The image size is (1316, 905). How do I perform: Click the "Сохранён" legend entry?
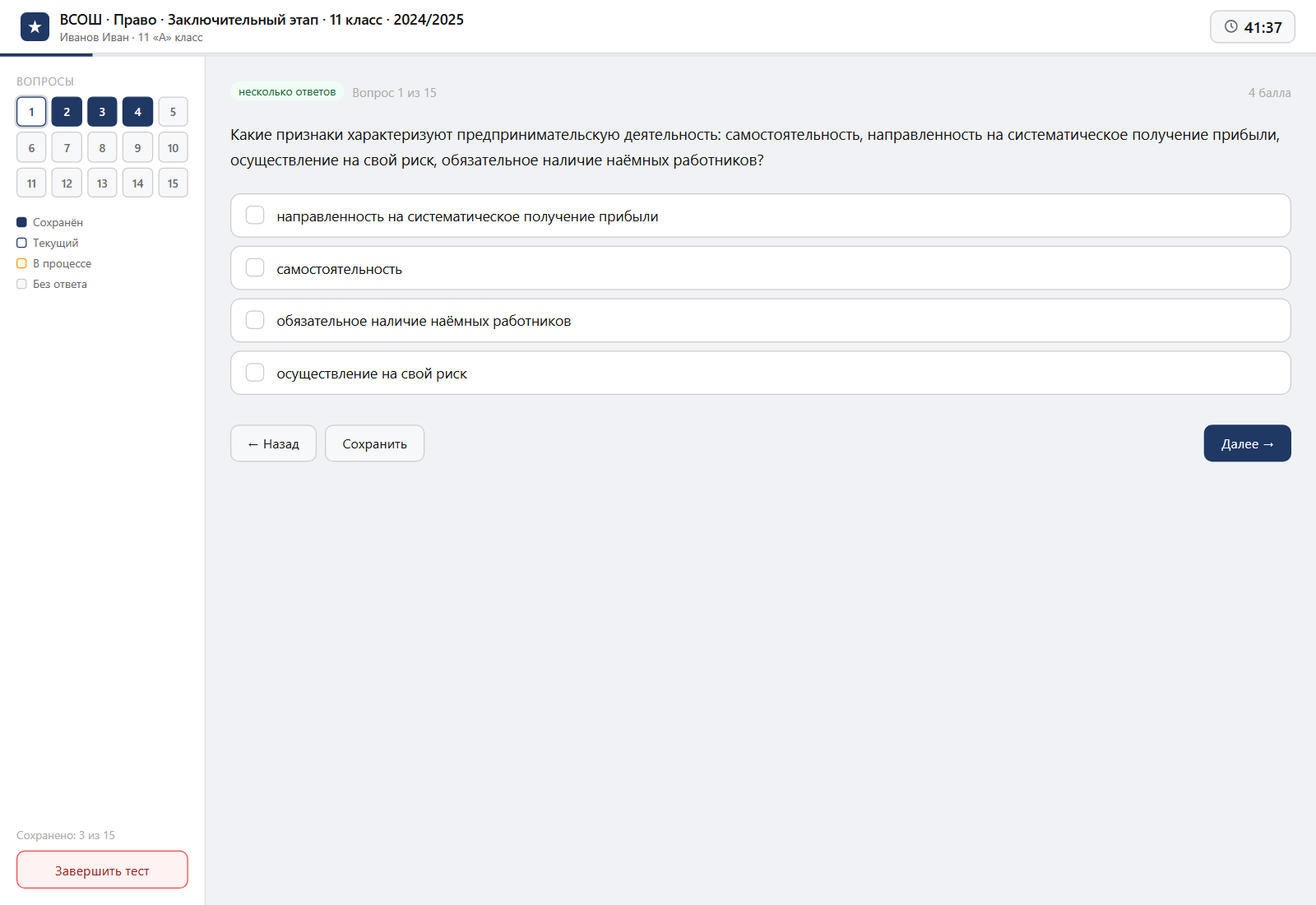(x=49, y=222)
